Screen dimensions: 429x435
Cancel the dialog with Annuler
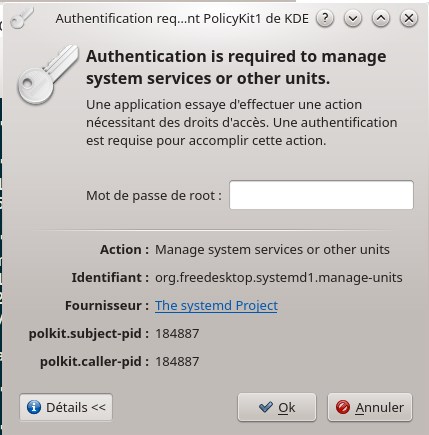[370, 407]
